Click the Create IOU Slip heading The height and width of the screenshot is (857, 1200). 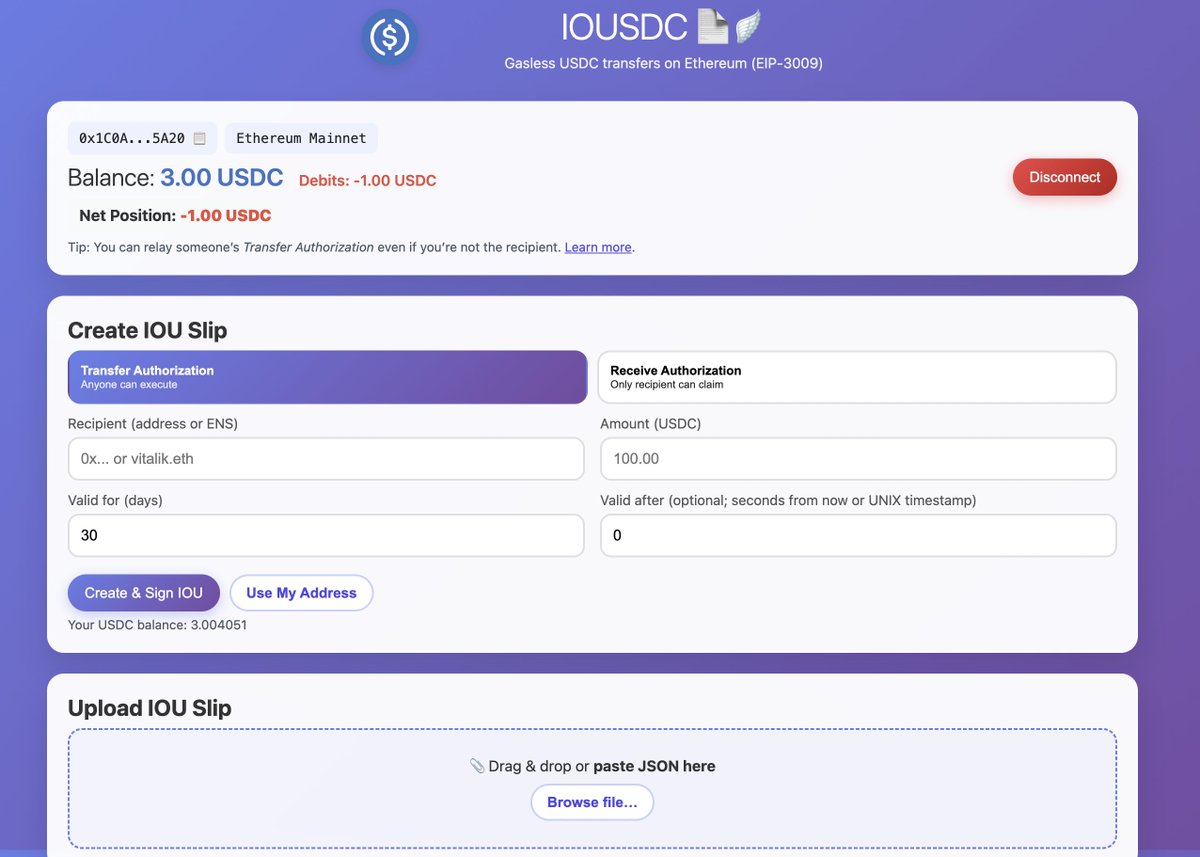(148, 330)
